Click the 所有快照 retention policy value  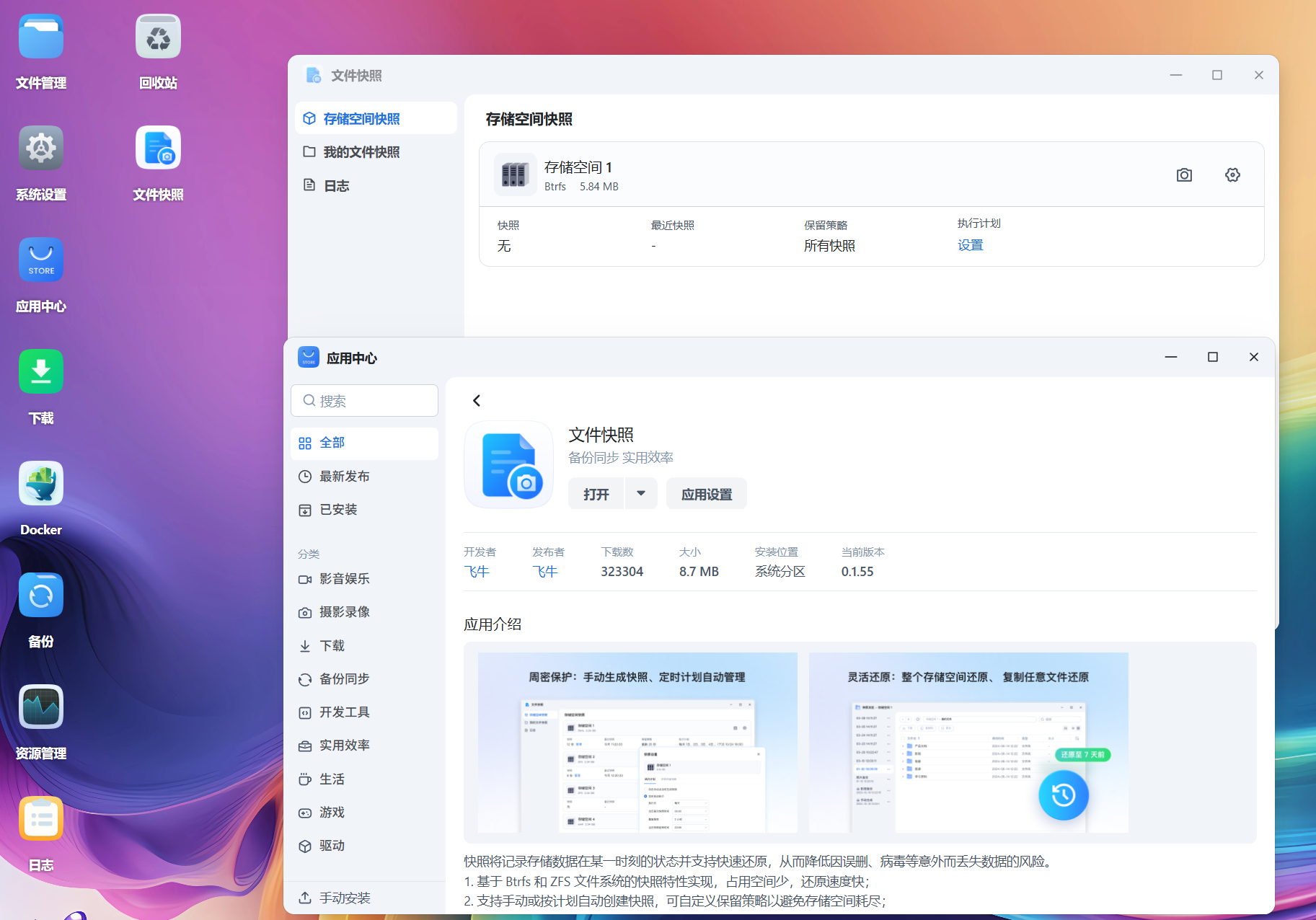pyautogui.click(x=829, y=246)
